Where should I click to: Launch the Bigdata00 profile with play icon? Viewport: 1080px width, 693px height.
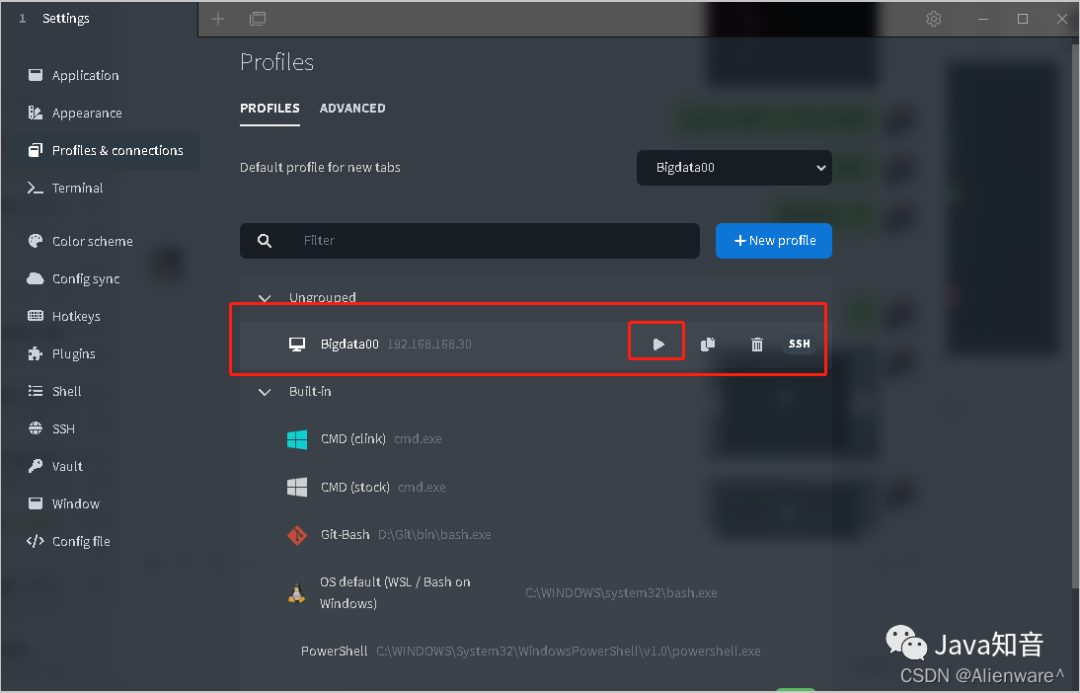click(658, 344)
